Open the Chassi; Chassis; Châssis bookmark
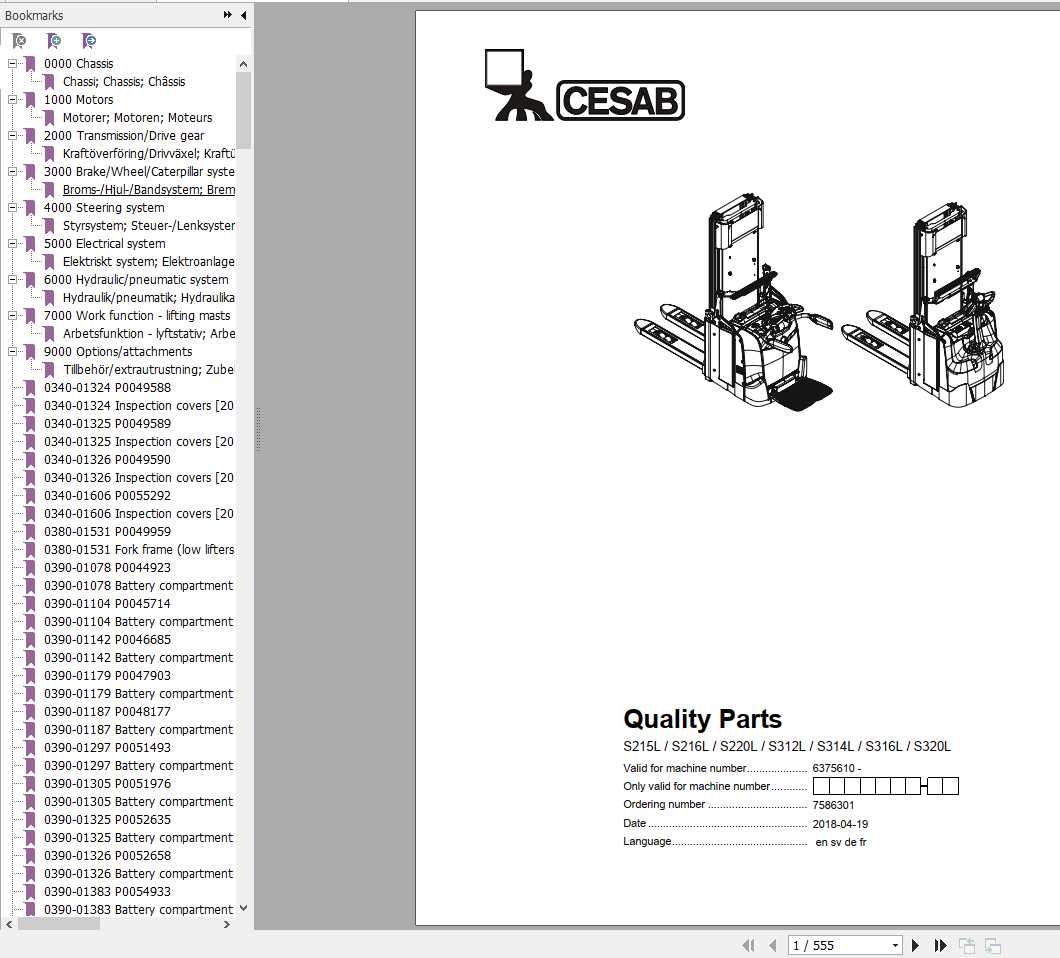This screenshot has height=958, width=1060. pos(124,82)
